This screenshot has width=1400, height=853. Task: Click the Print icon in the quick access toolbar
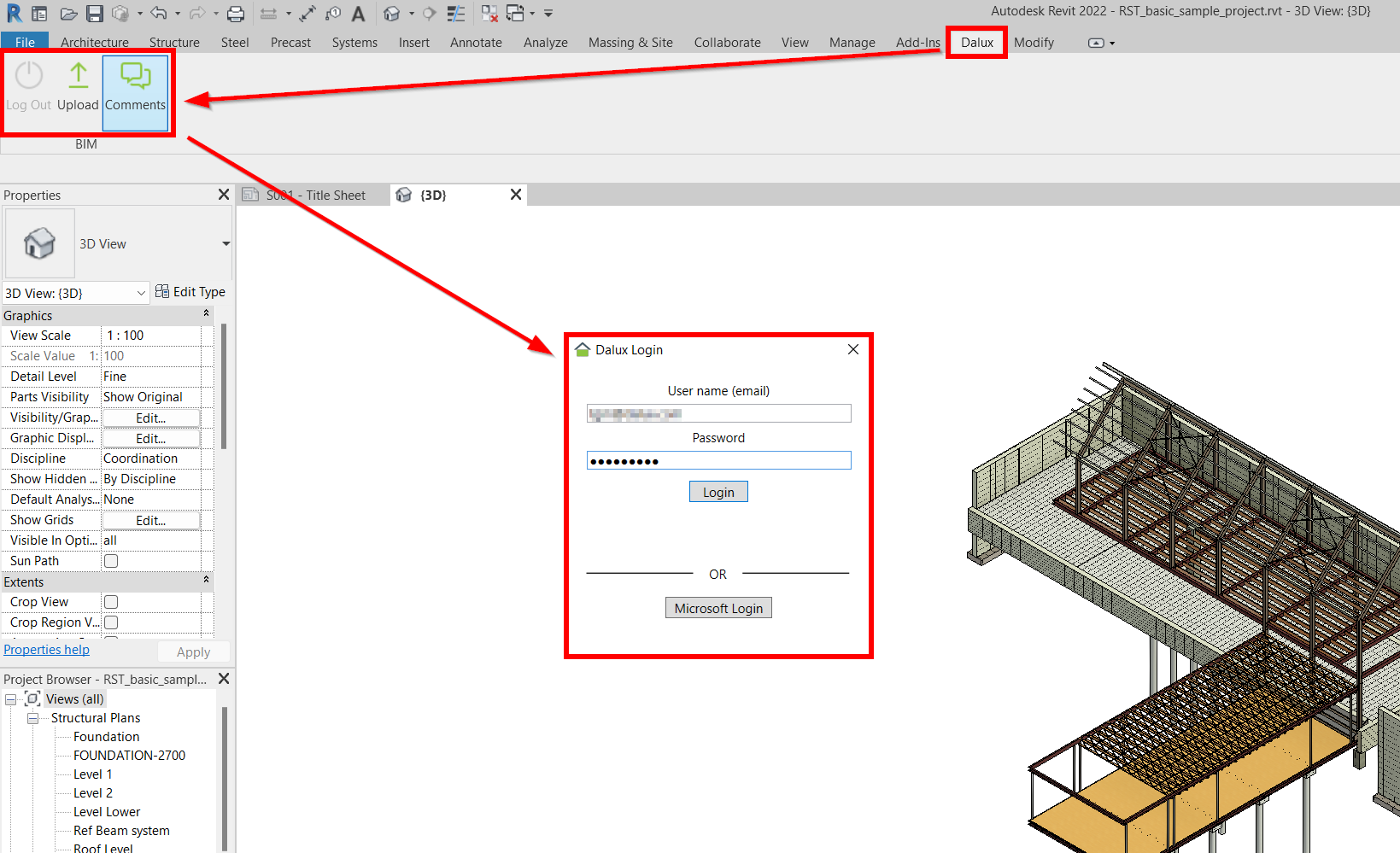pos(236,14)
